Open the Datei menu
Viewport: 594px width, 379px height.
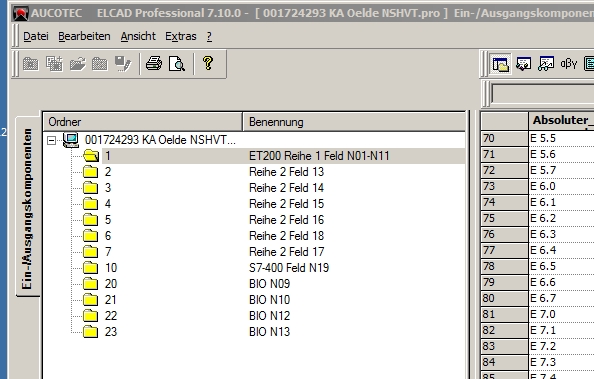pos(36,36)
